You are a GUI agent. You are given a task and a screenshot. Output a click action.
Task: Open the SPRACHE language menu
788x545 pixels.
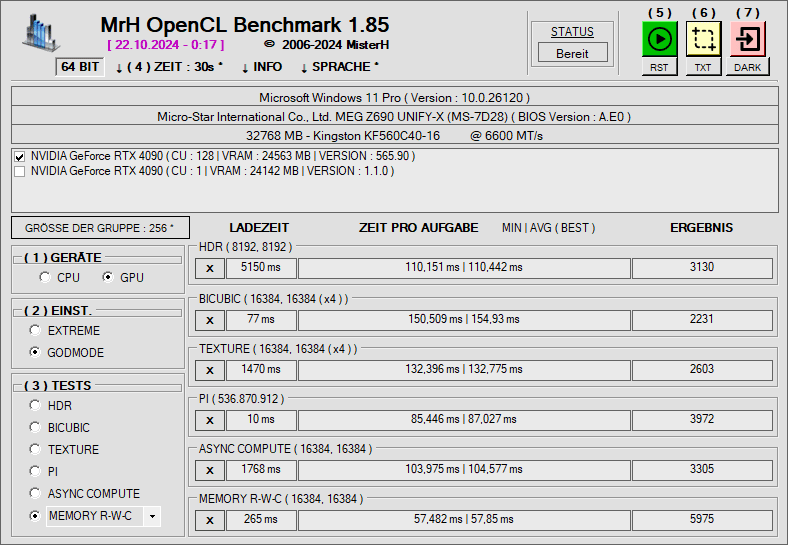pyautogui.click(x=340, y=67)
